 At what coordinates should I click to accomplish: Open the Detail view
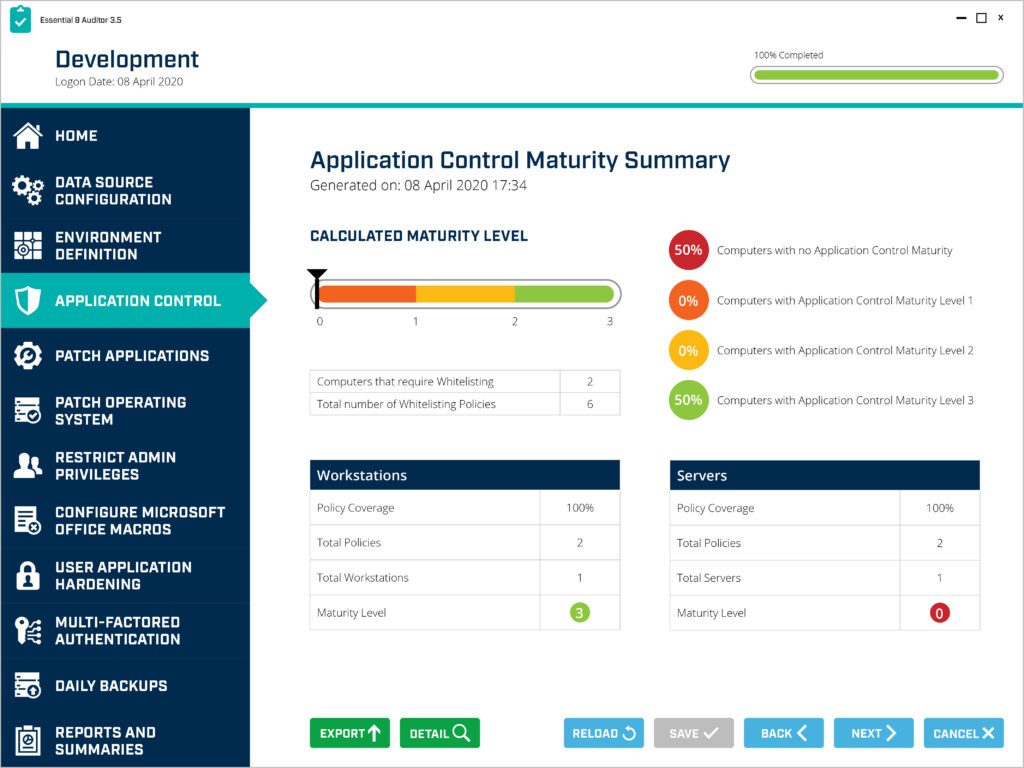439,732
